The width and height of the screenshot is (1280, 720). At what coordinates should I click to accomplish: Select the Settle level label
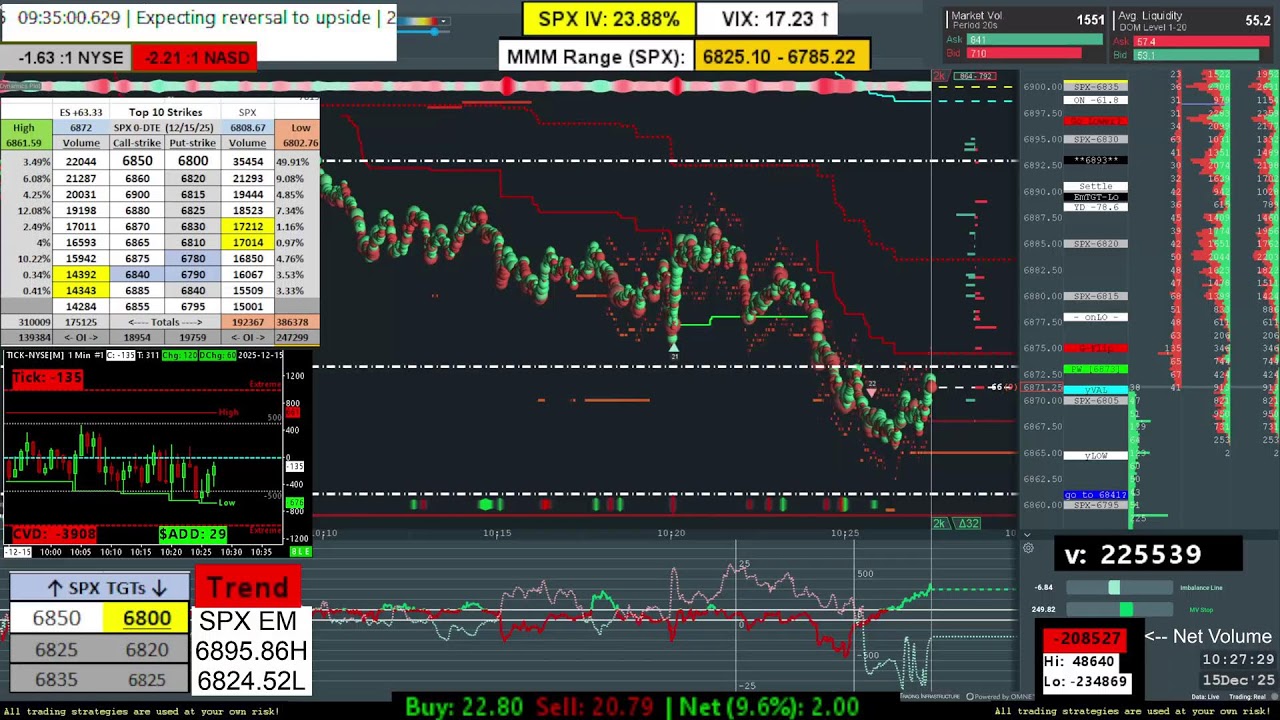click(1096, 186)
